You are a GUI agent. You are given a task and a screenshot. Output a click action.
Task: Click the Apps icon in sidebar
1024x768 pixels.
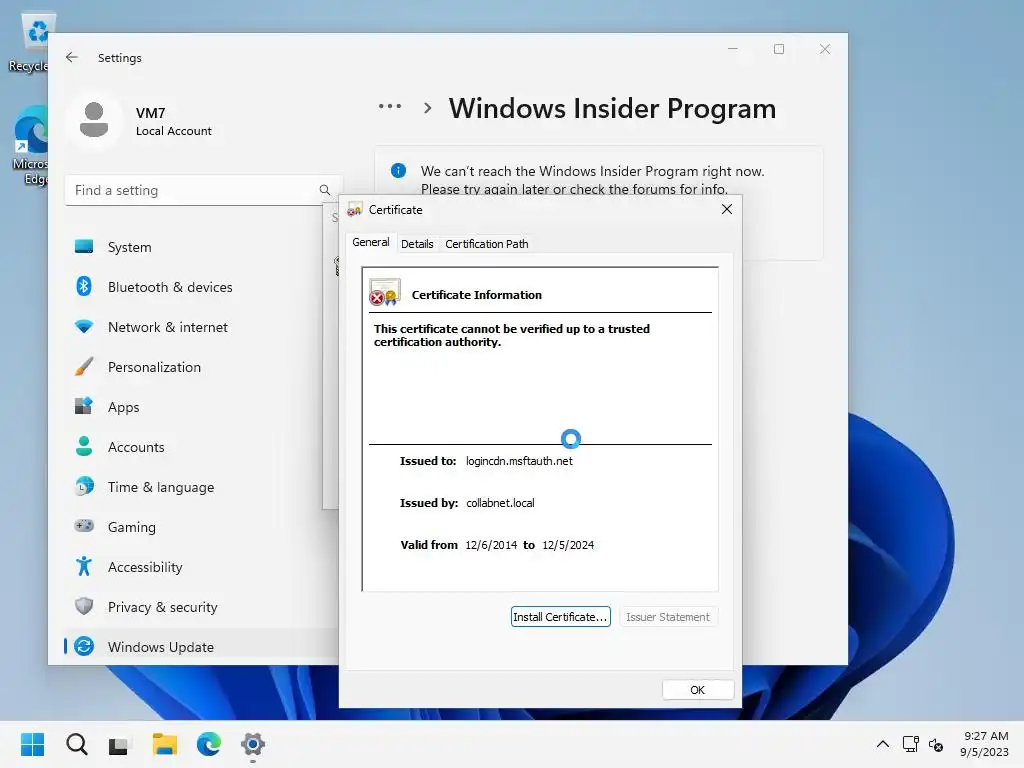tap(84, 406)
